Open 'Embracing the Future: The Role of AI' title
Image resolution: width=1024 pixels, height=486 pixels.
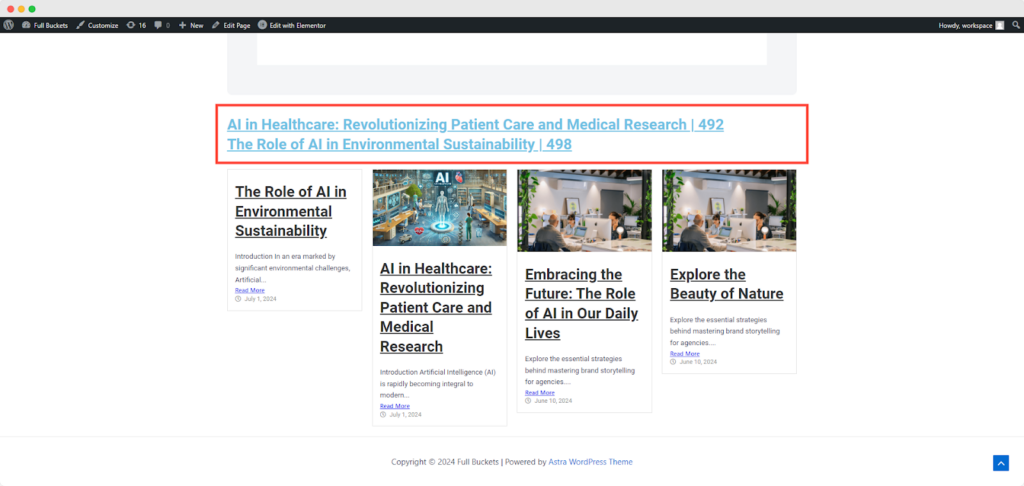pyautogui.click(x=581, y=303)
